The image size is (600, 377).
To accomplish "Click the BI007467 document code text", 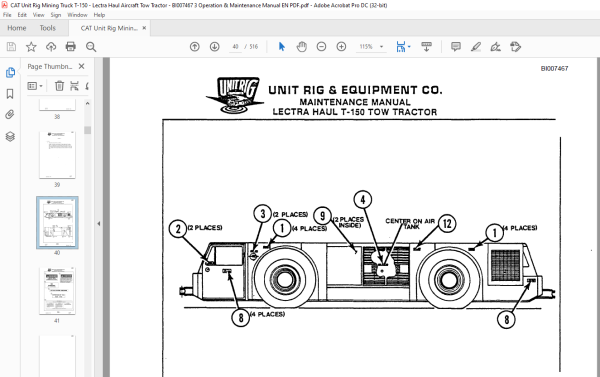I will 554,69.
